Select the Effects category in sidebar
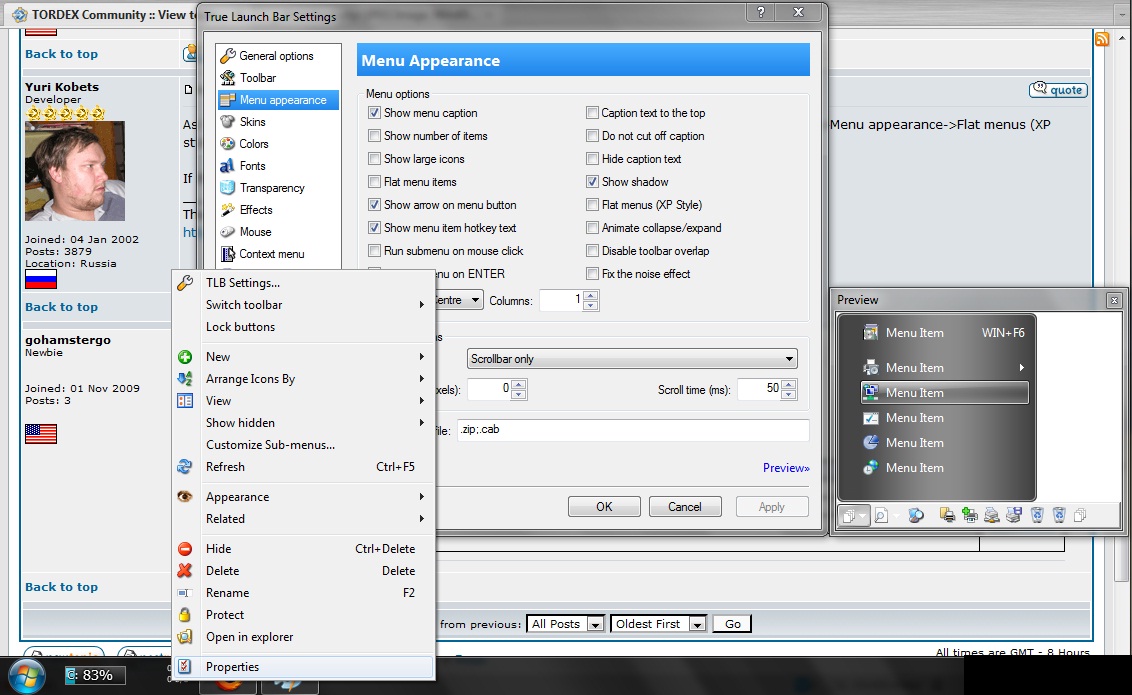This screenshot has height=695, width=1132. tap(247, 210)
